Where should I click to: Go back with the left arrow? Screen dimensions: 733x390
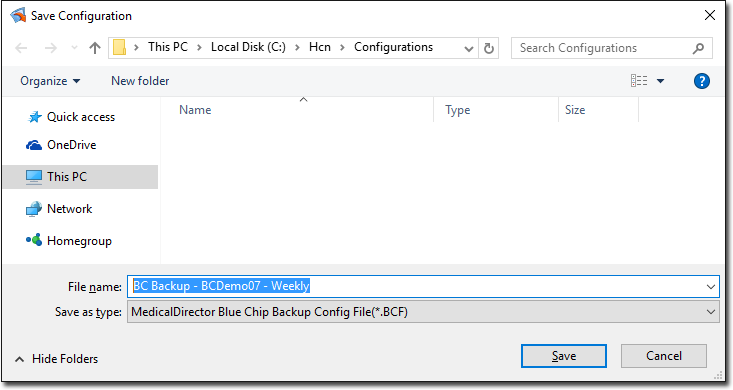coord(22,48)
